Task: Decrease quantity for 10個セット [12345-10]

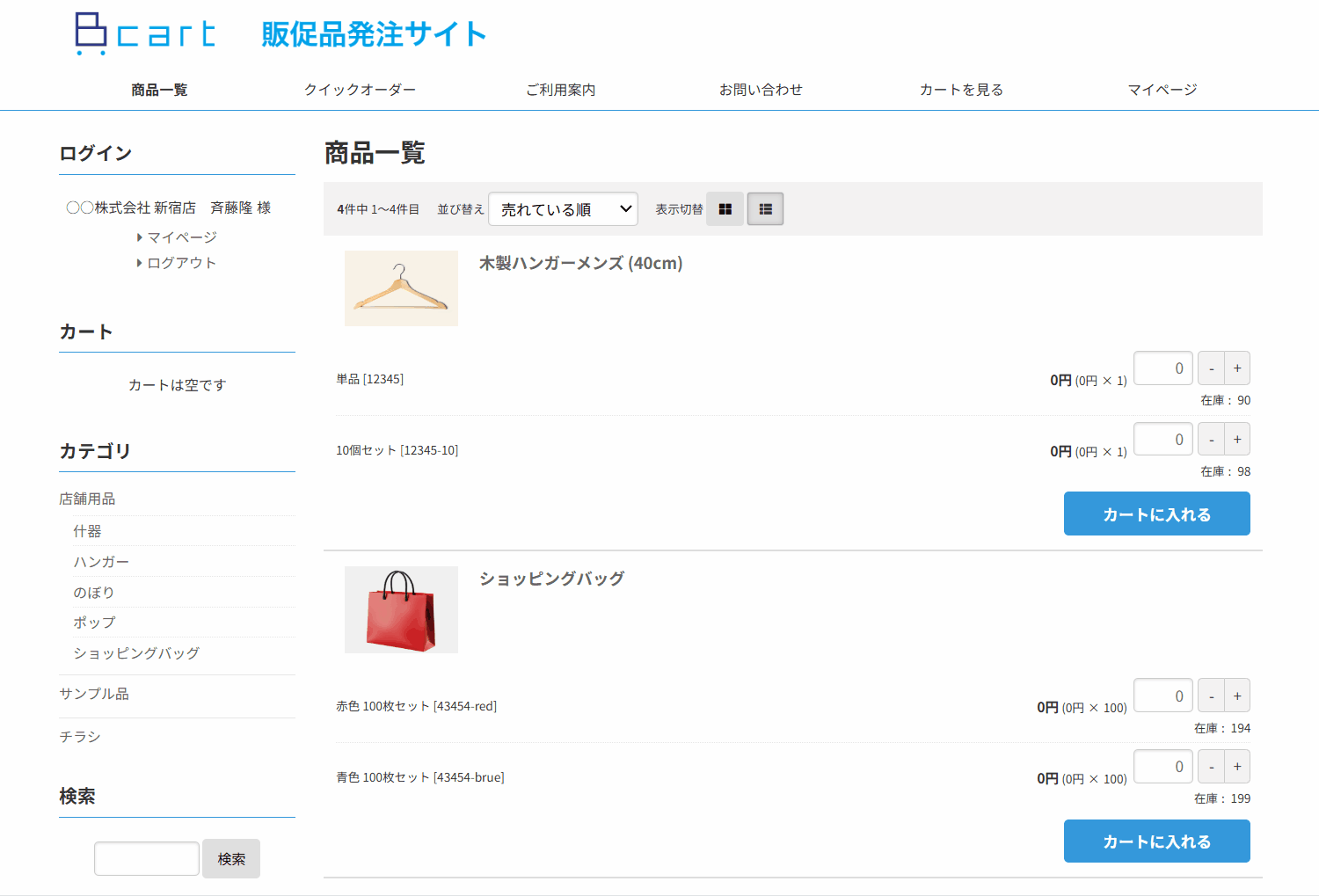Action: coord(1211,439)
